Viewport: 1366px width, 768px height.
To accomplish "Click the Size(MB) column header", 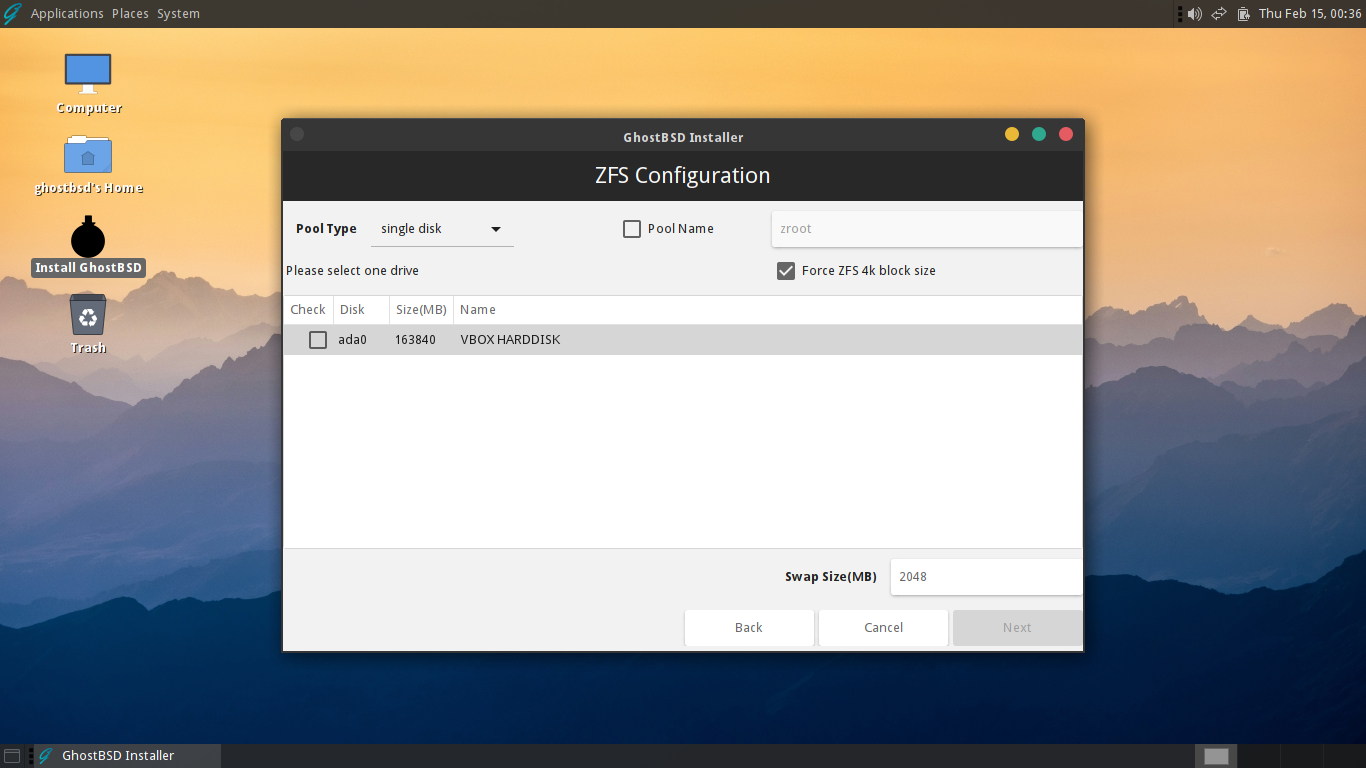I will click(x=421, y=310).
